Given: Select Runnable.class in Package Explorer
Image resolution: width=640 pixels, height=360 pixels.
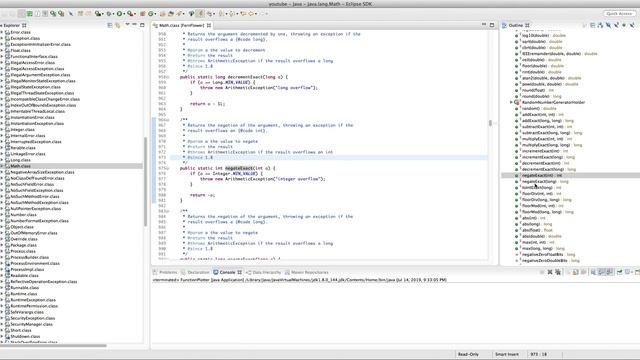Looking at the screenshot, I should [x=24, y=288].
